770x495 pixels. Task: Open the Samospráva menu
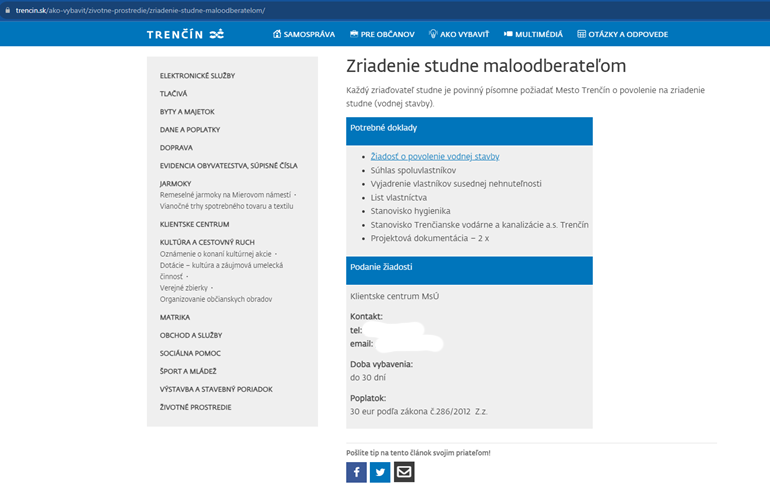pos(304,34)
